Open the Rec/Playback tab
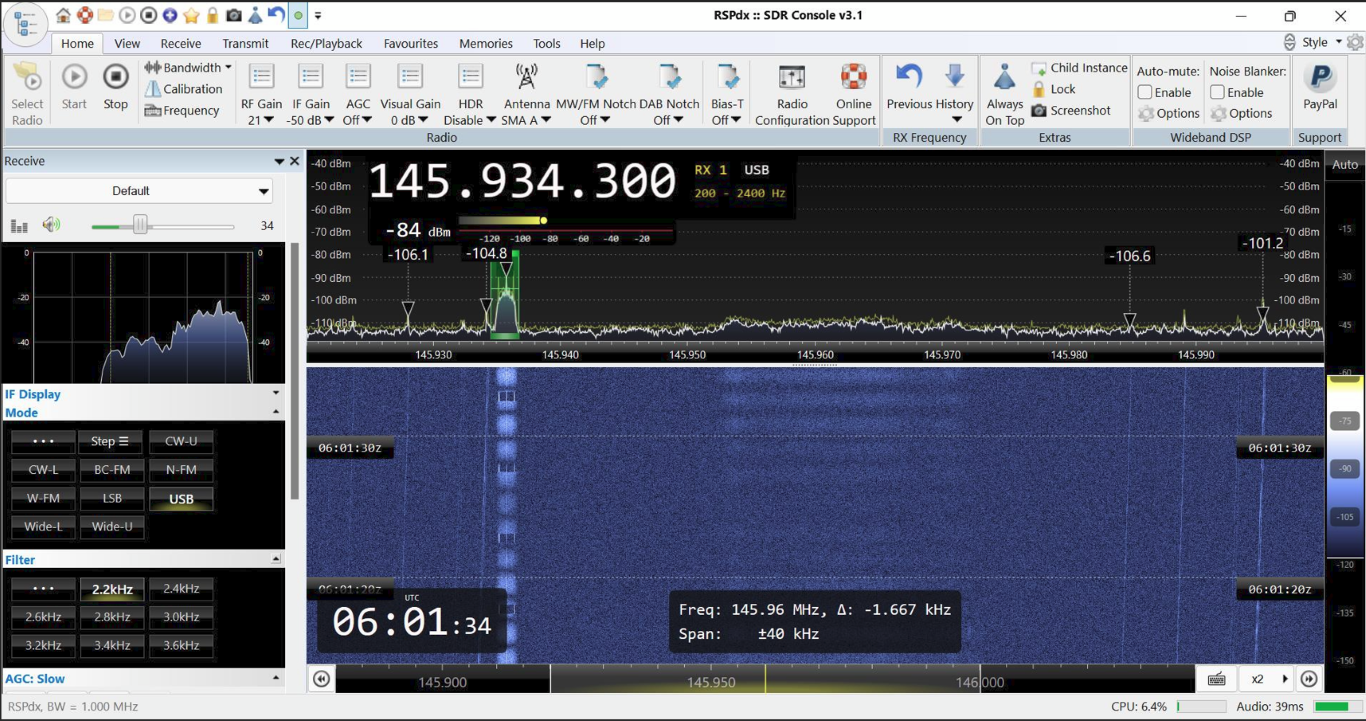 click(326, 43)
